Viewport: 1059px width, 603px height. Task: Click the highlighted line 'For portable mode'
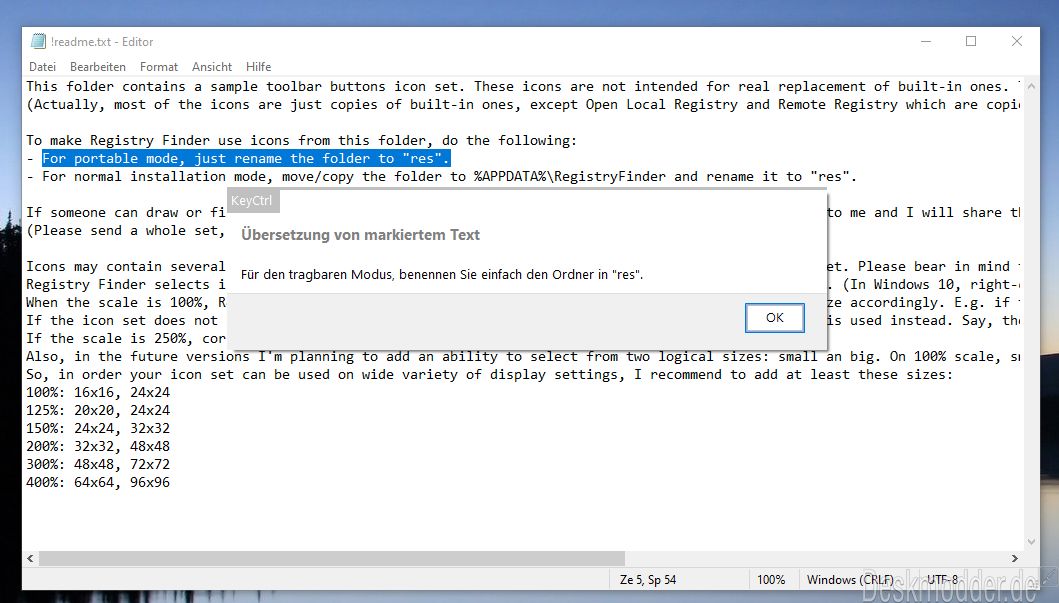click(246, 159)
